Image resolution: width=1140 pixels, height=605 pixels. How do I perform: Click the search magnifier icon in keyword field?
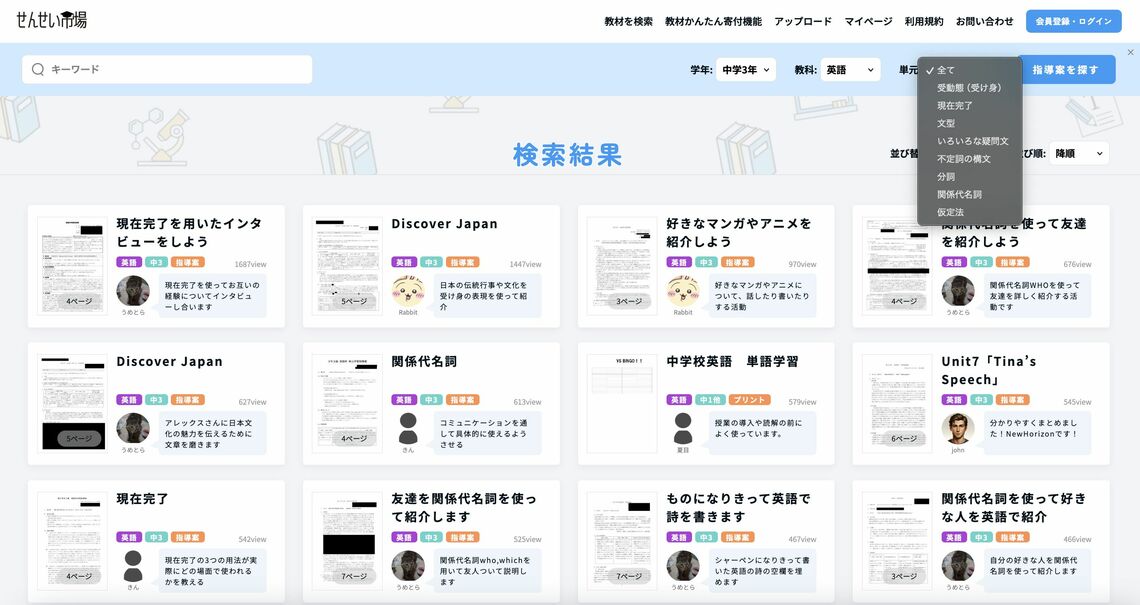coord(38,69)
